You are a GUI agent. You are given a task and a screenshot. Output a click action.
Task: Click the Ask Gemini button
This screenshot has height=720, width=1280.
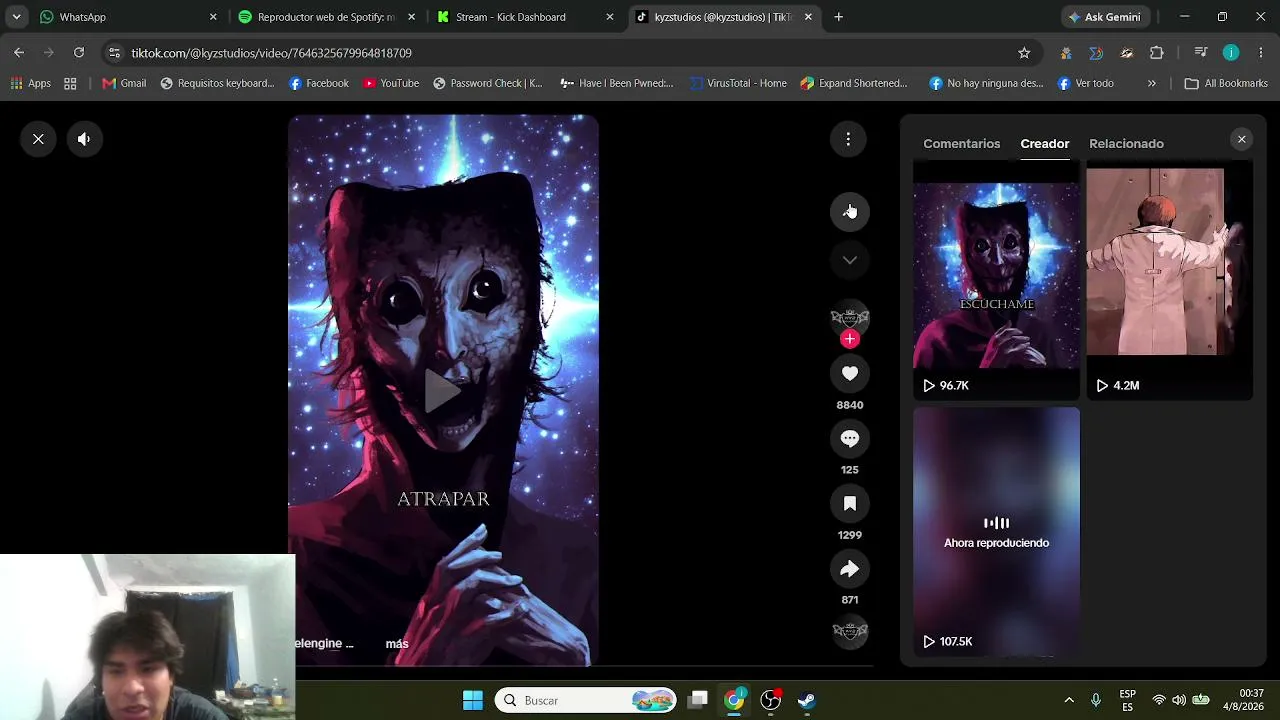pyautogui.click(x=1105, y=17)
